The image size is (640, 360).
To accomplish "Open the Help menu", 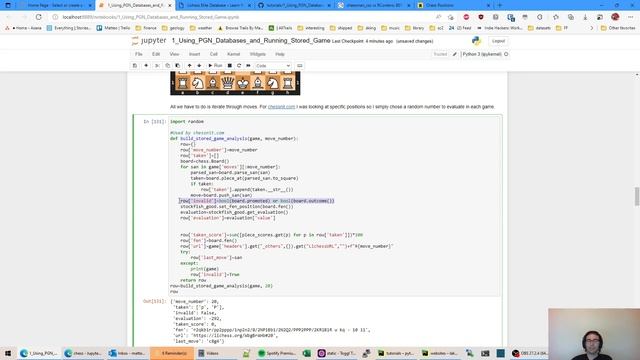I will pyautogui.click(x=280, y=54).
